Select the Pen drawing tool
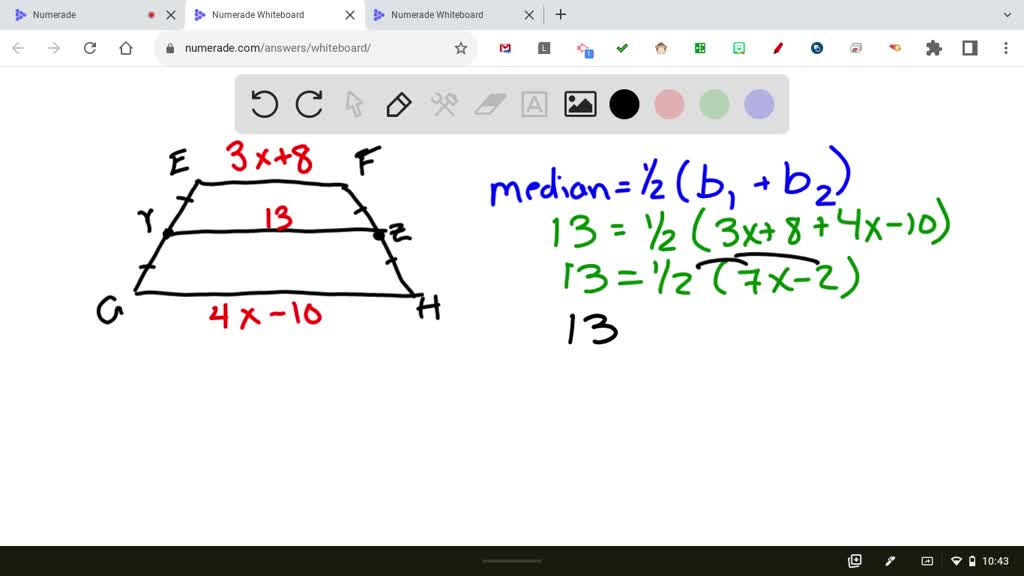The image size is (1024, 576). coord(399,104)
